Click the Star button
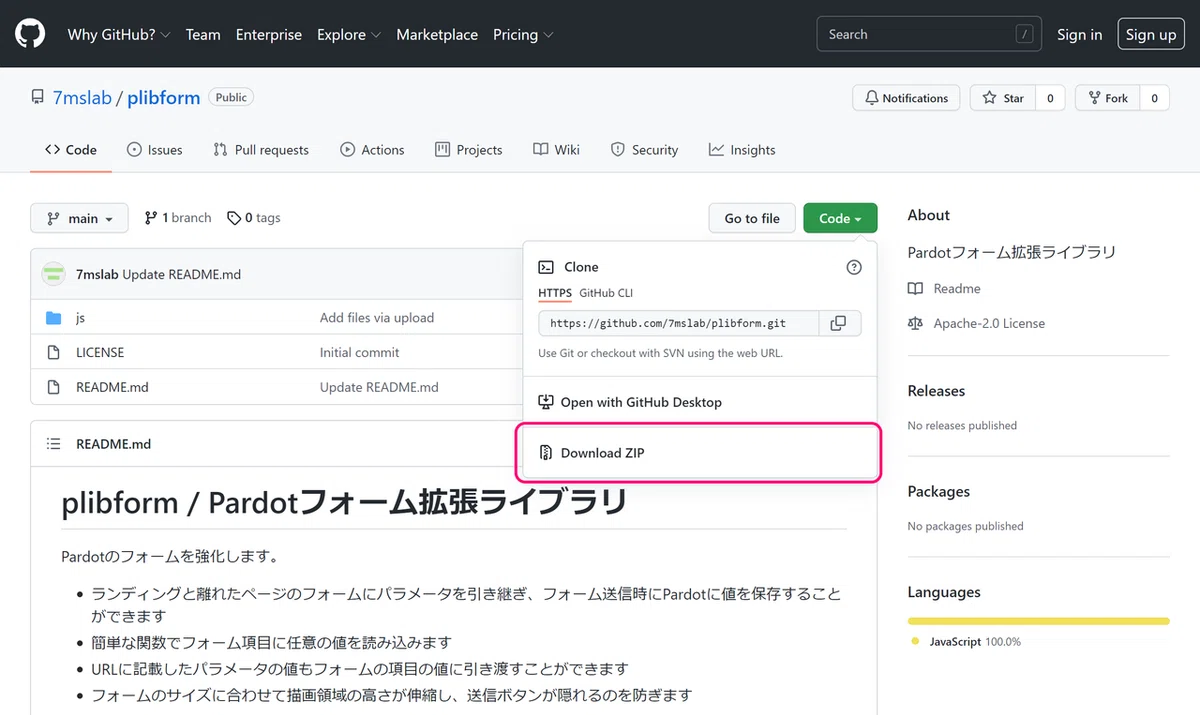 (x=1003, y=98)
